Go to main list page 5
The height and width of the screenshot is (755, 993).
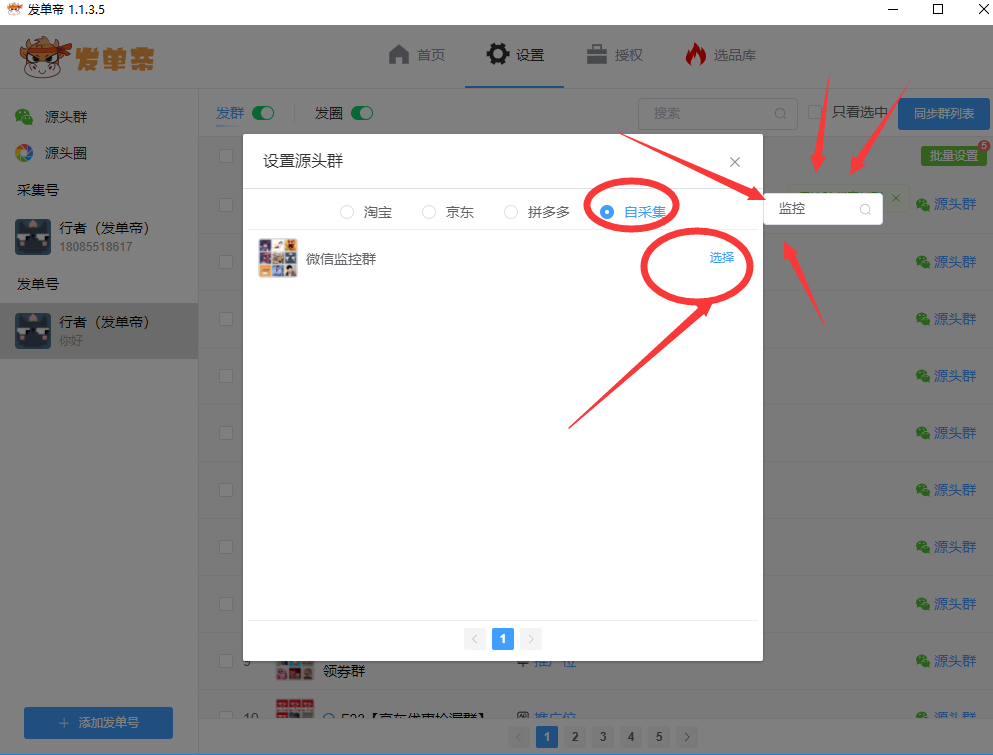pyautogui.click(x=659, y=737)
